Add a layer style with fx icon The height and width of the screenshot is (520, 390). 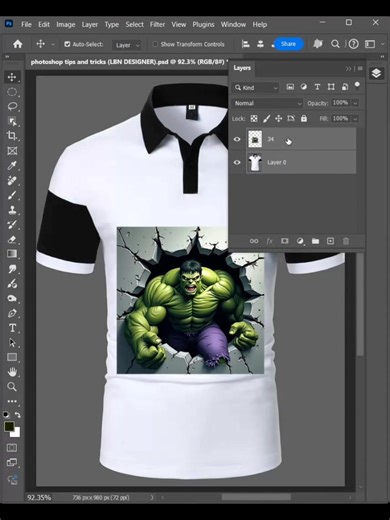pyautogui.click(x=269, y=241)
